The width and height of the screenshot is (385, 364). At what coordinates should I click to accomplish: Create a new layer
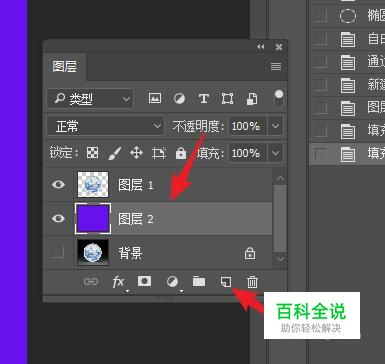click(226, 282)
